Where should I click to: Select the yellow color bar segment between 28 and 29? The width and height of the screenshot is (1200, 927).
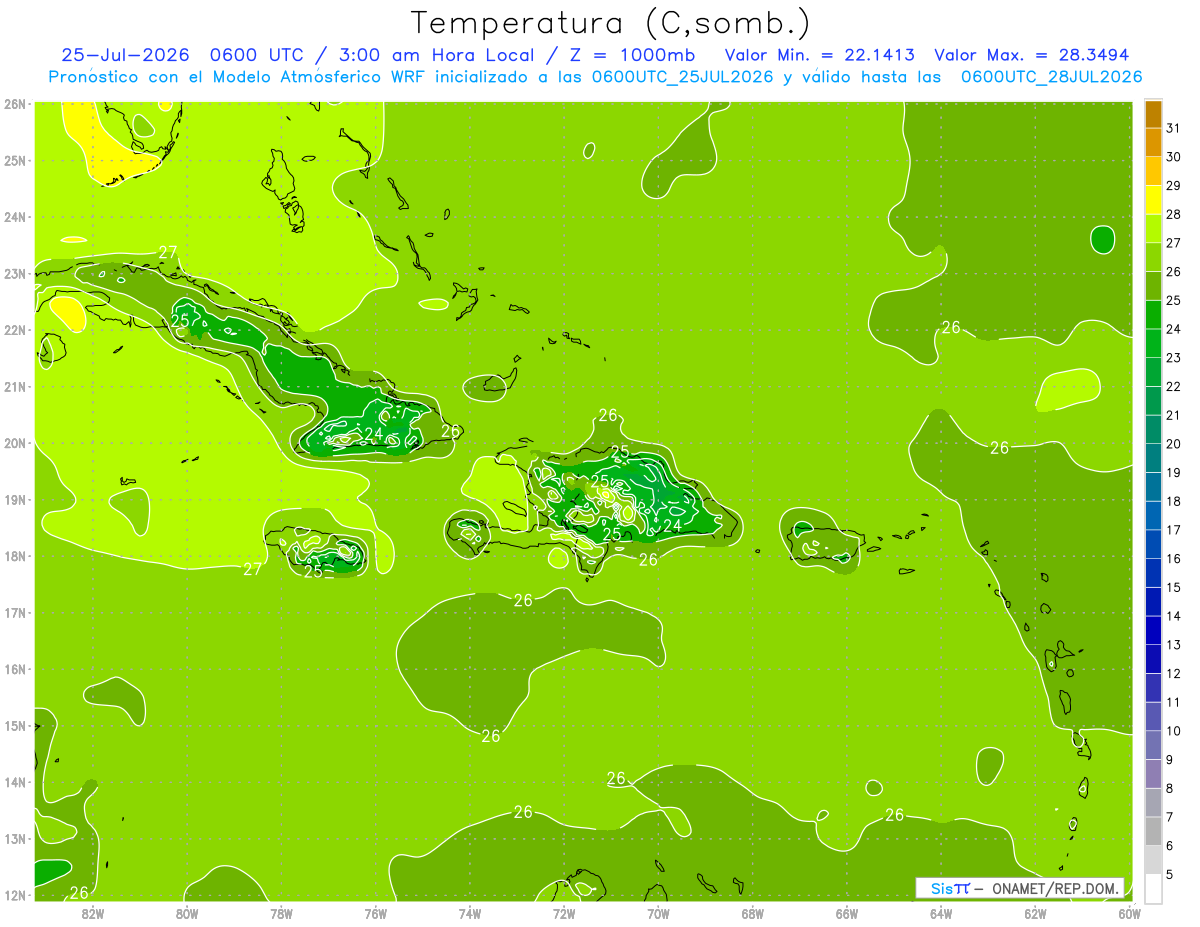click(1153, 200)
